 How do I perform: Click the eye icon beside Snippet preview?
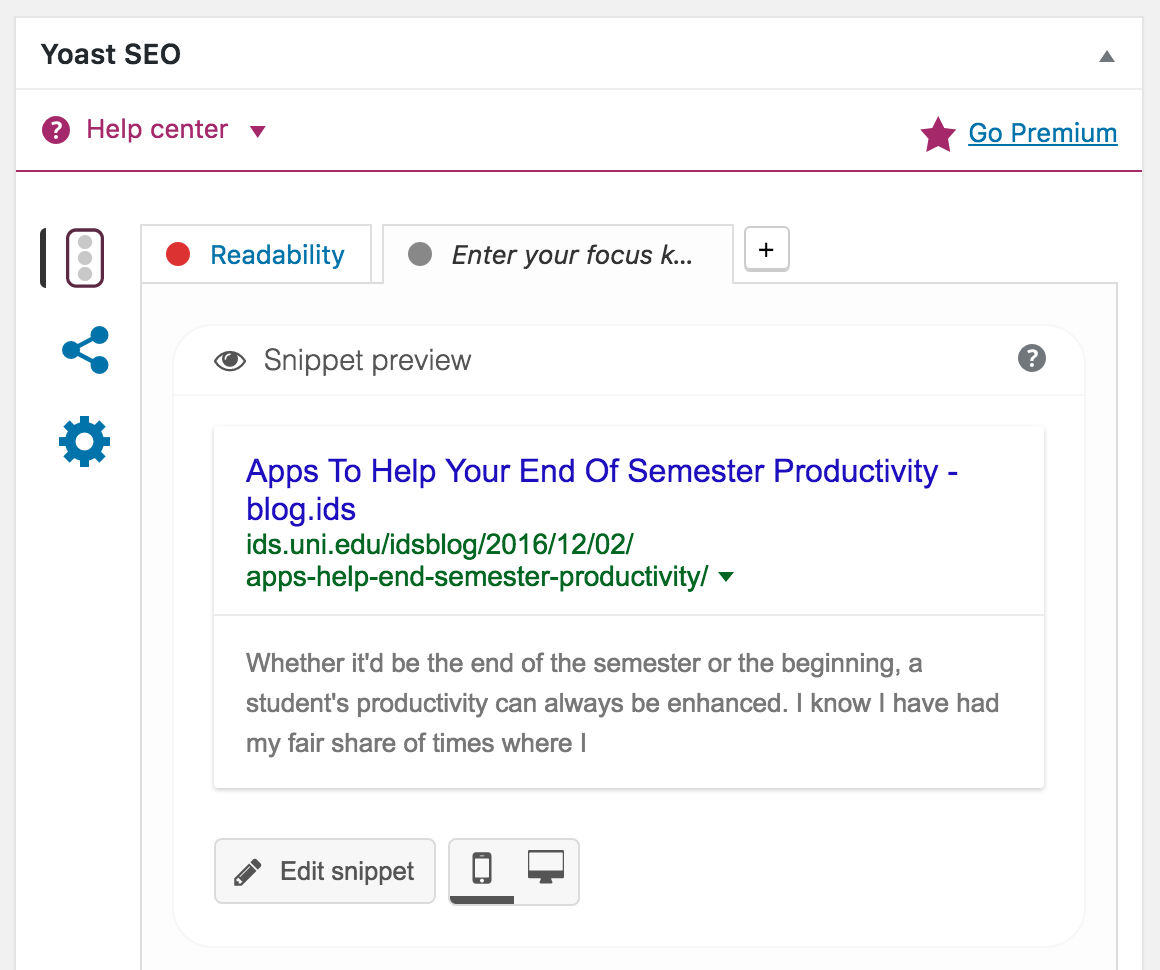pyautogui.click(x=230, y=361)
